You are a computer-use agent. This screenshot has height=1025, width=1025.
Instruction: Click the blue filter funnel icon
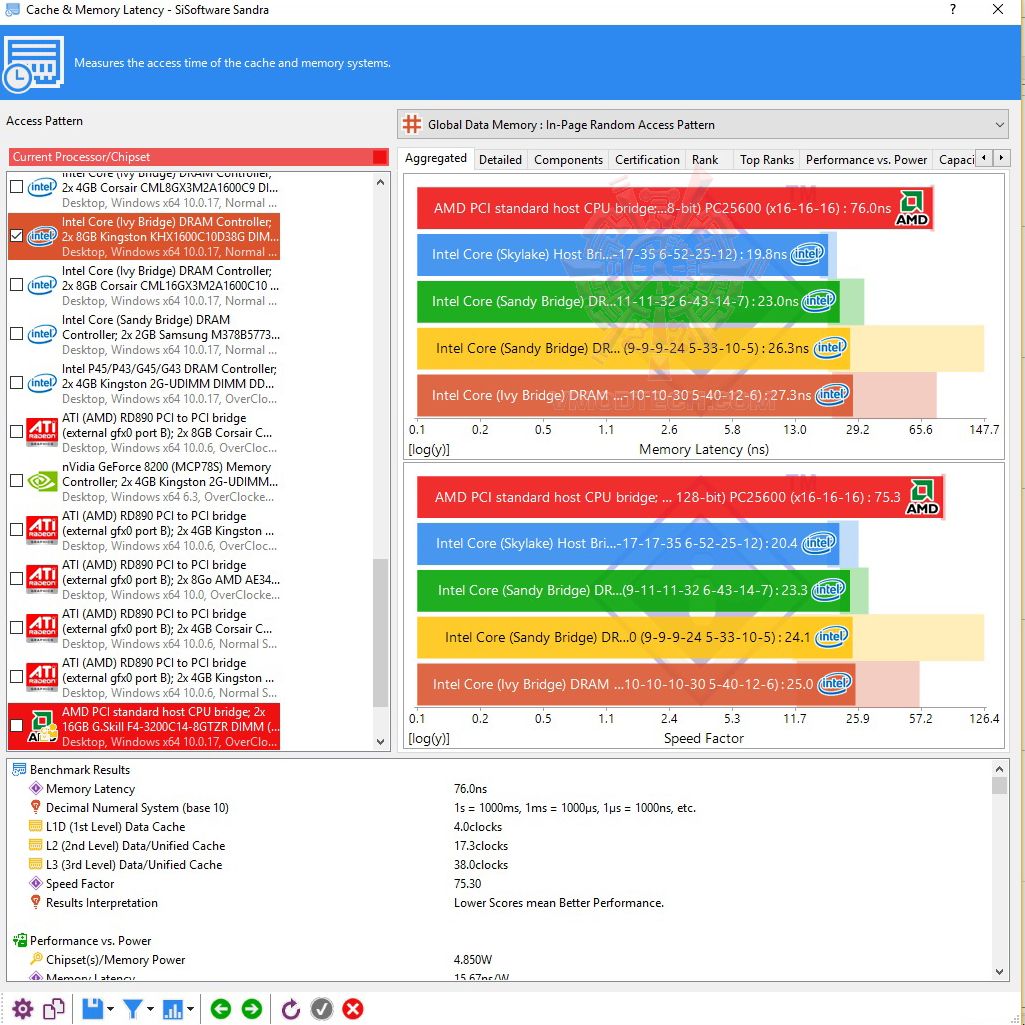(x=132, y=1009)
